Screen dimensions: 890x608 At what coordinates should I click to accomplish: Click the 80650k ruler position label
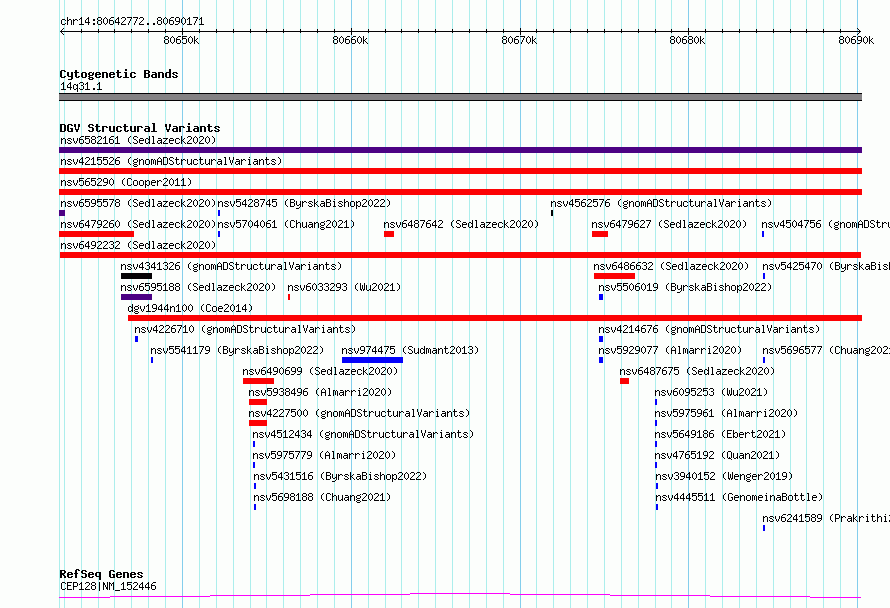click(181, 40)
